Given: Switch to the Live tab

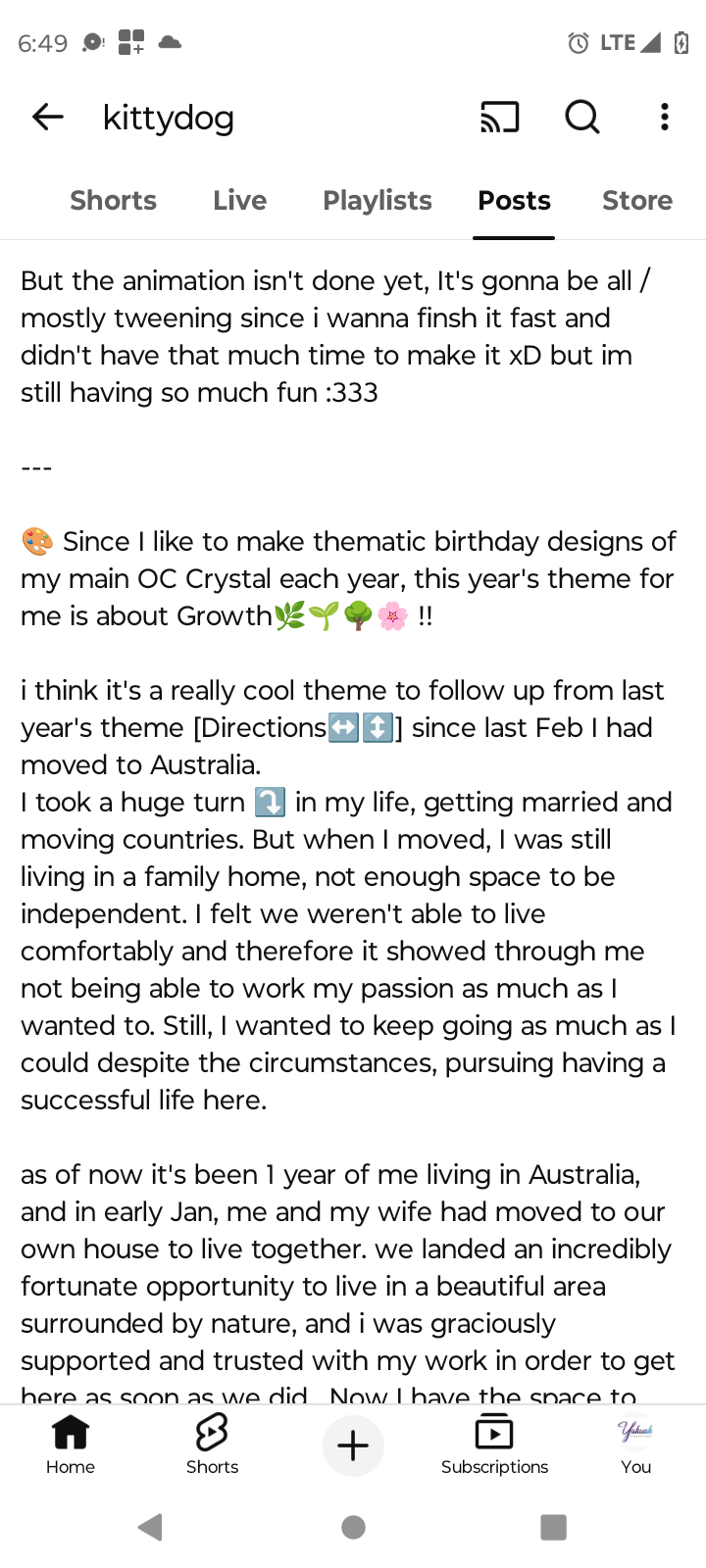Looking at the screenshot, I should (x=239, y=201).
